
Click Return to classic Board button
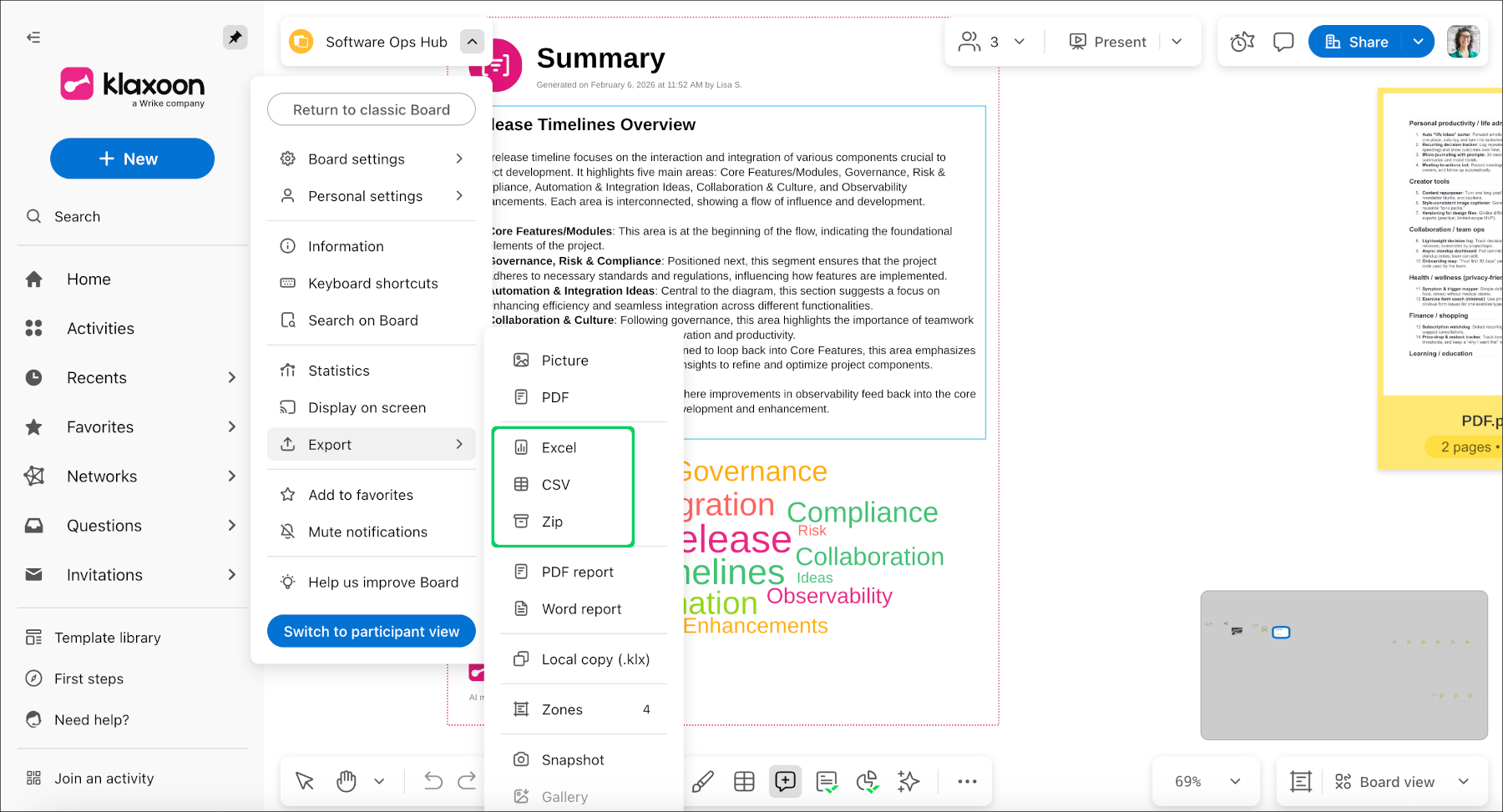371,109
